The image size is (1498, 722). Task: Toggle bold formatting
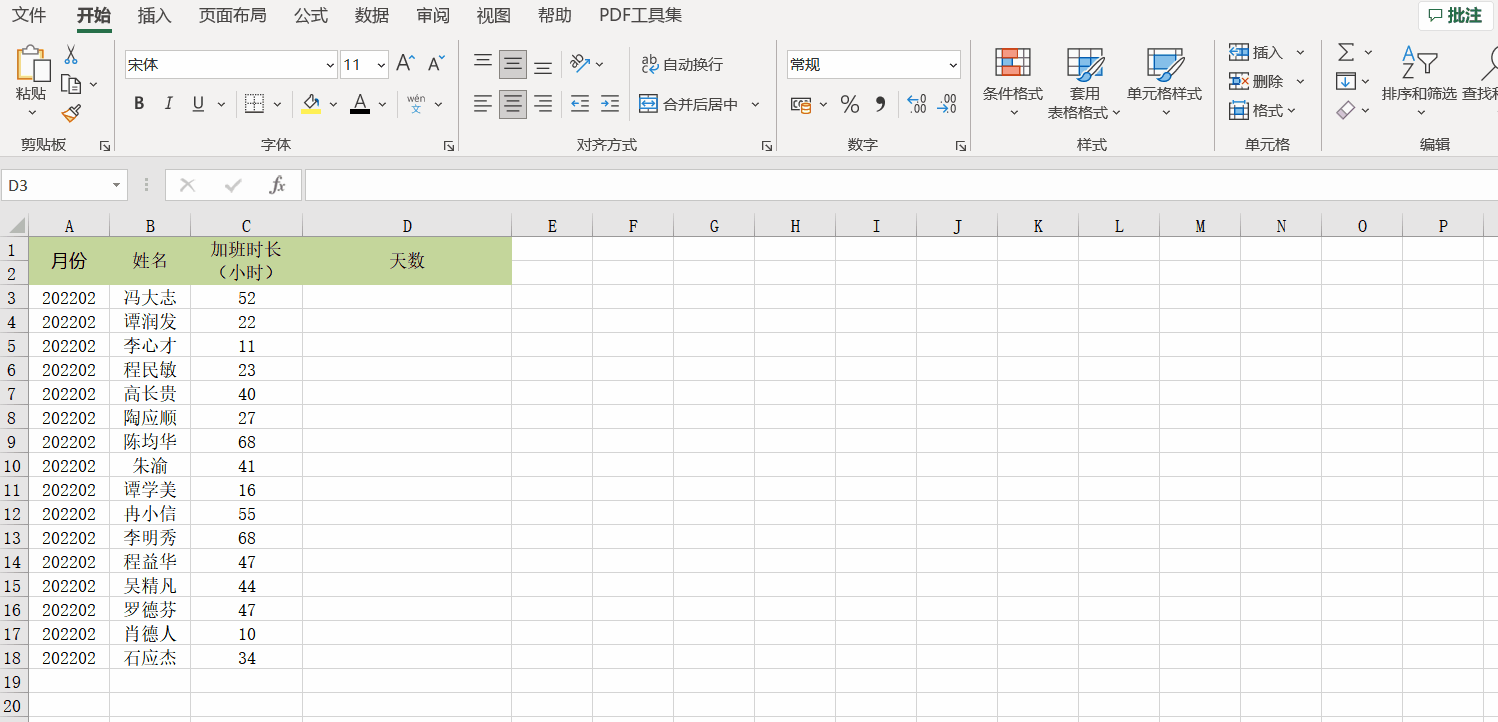138,103
